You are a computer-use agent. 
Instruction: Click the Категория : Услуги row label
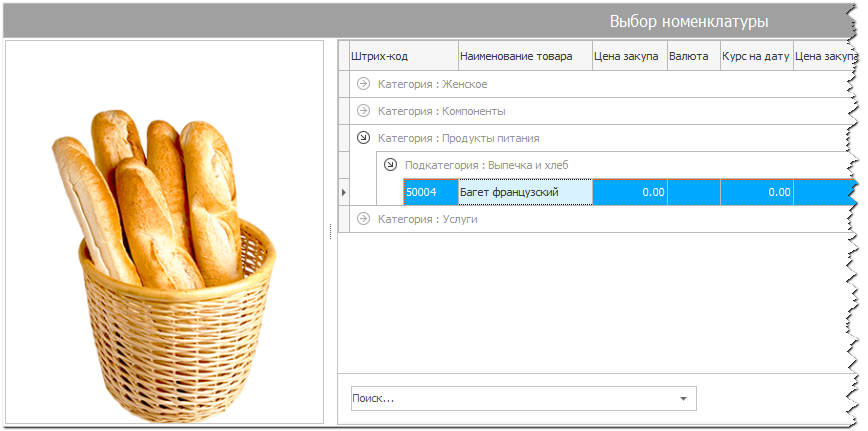[427, 219]
